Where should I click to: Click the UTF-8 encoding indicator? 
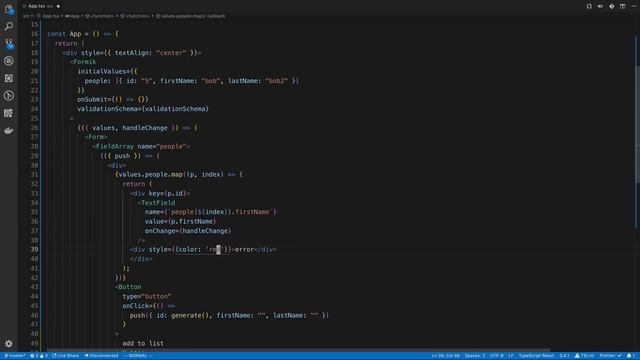496,356
